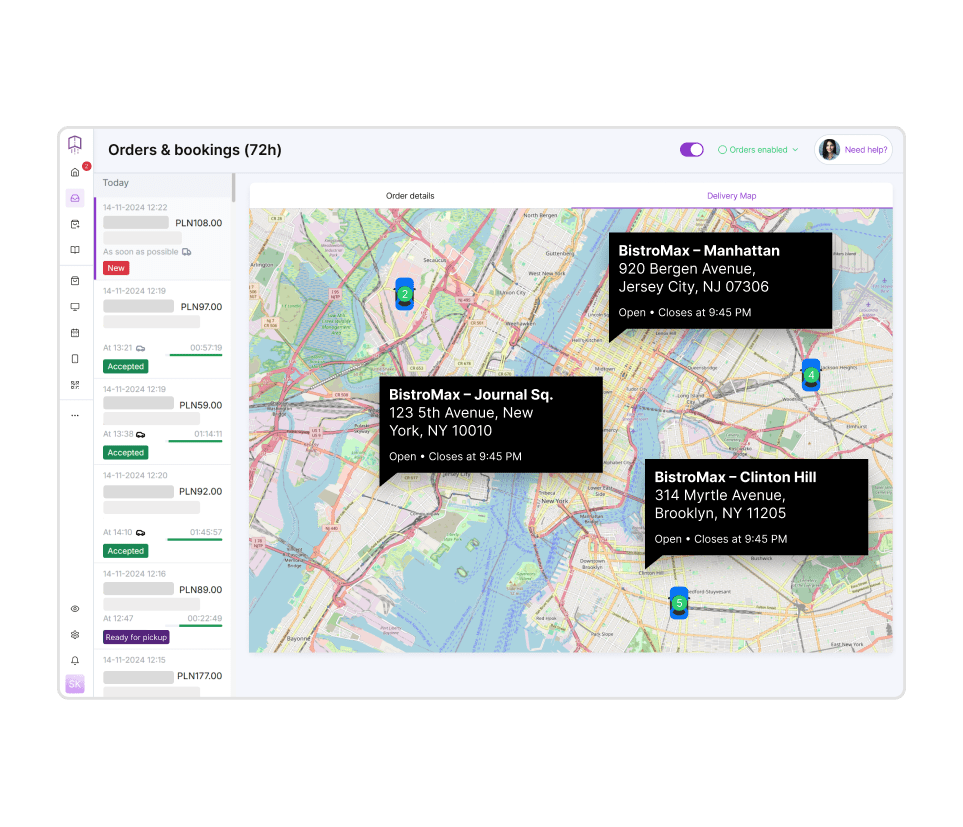Click the app logo at sidebar top
Viewport: 963px width, 827px height.
coord(75,144)
